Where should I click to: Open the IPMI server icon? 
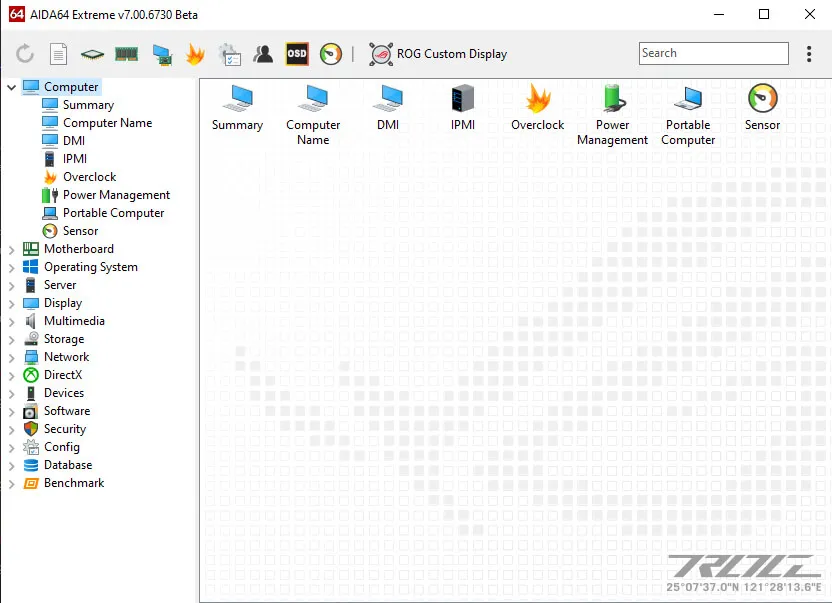(x=462, y=104)
